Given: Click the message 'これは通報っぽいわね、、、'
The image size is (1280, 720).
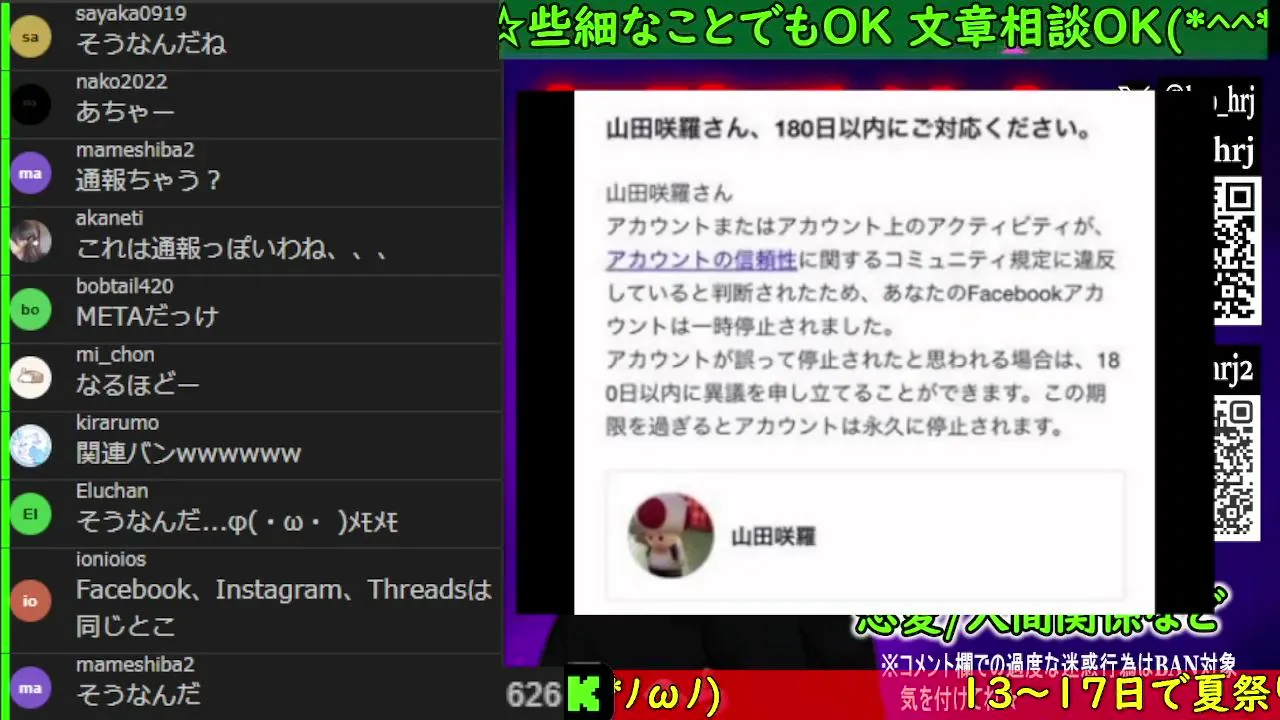Looking at the screenshot, I should pyautogui.click(x=232, y=248).
